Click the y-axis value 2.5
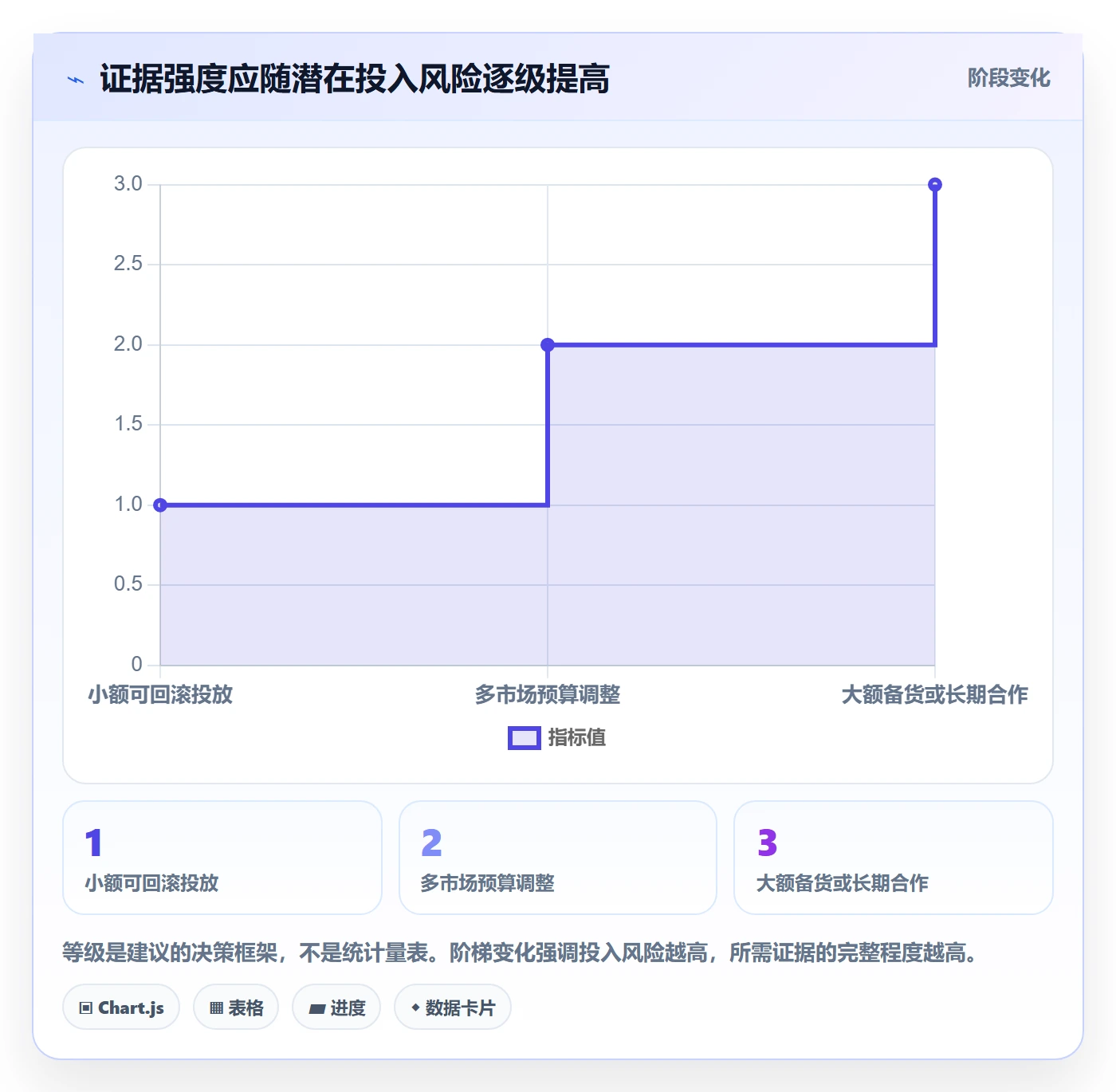The height and width of the screenshot is (1092, 1116). [x=128, y=264]
